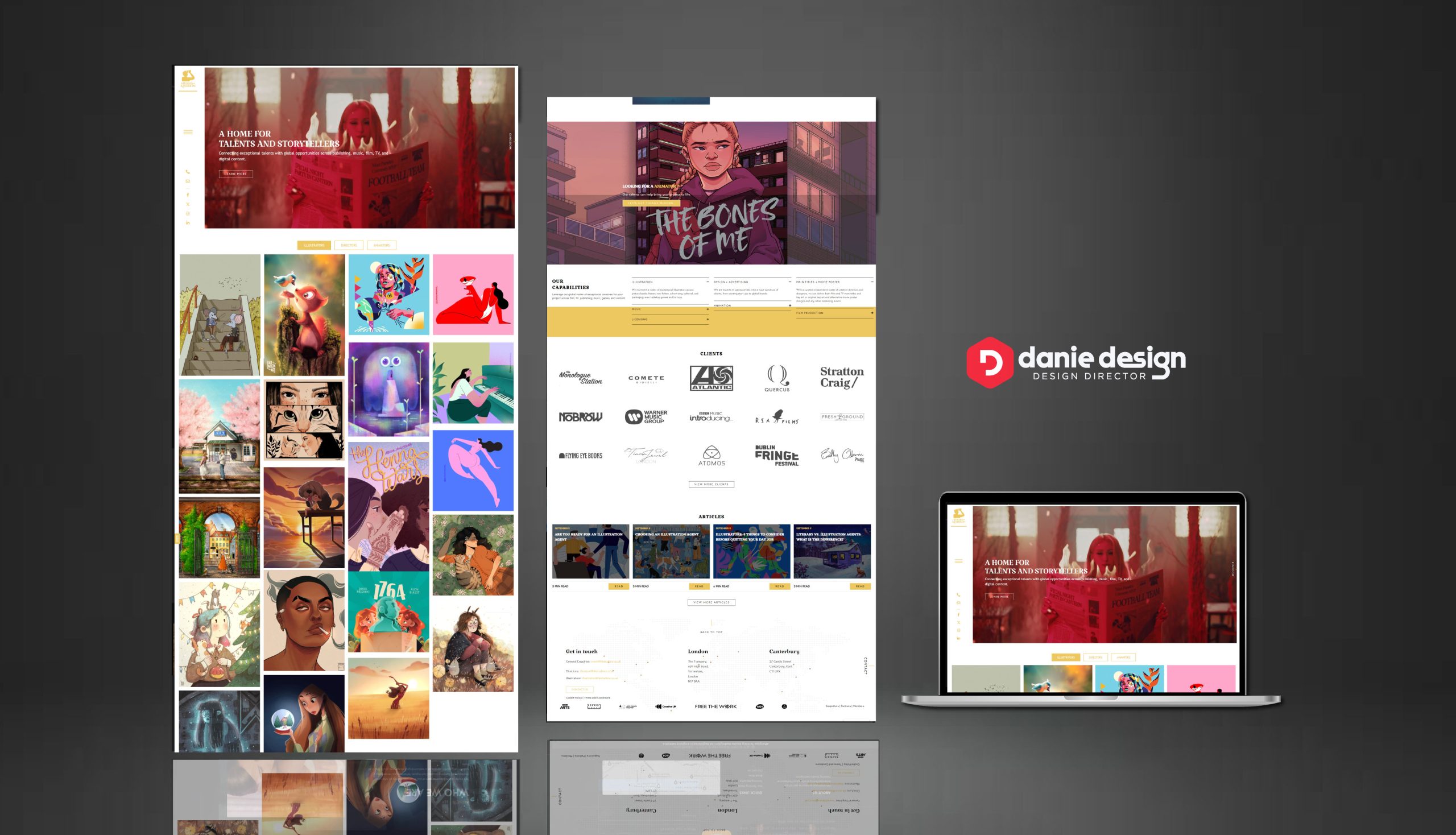1456x835 pixels.
Task: Click the Learn More button in the left mockup hero
Action: coord(235,173)
